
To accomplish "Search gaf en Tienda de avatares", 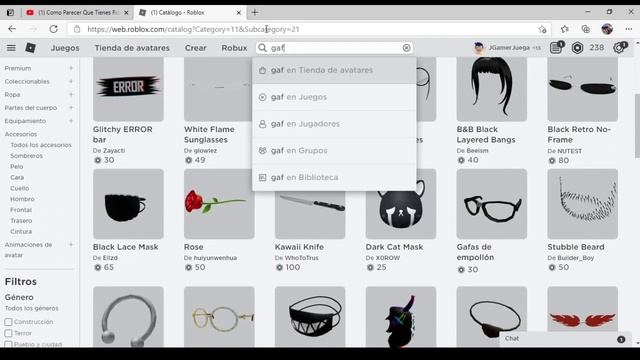I will pos(334,70).
